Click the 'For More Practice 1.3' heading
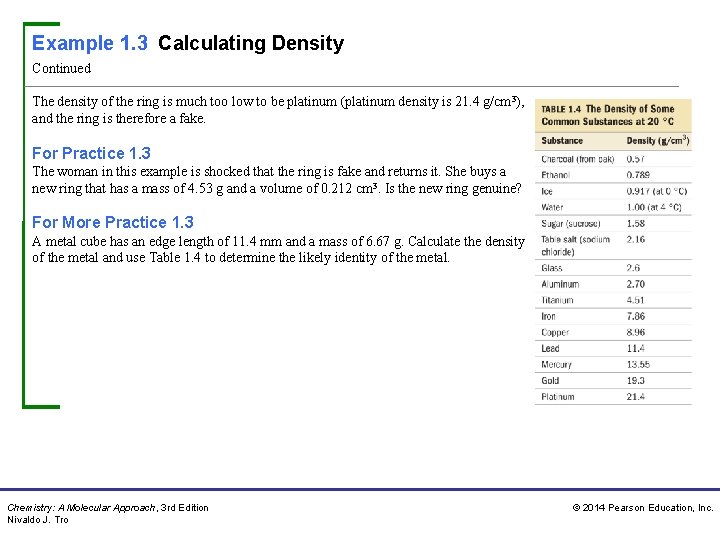 (113, 222)
